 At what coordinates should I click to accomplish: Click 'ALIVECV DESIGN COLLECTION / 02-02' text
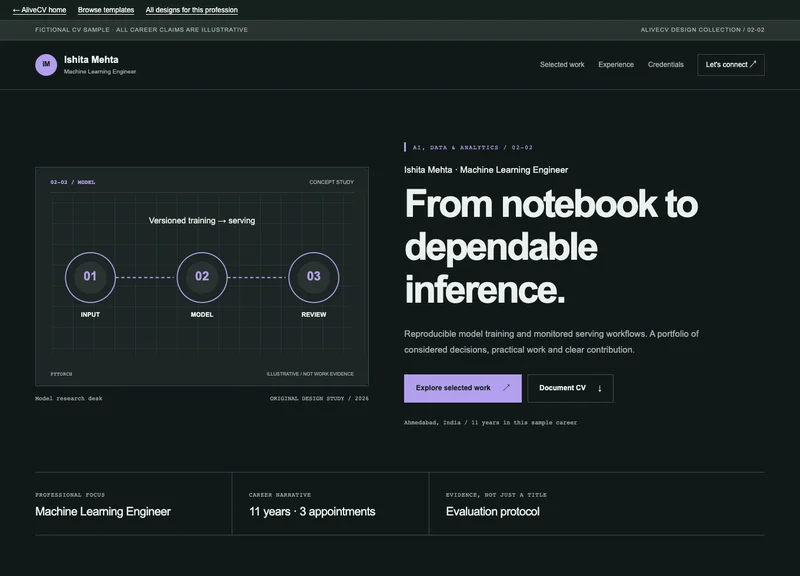point(703,30)
